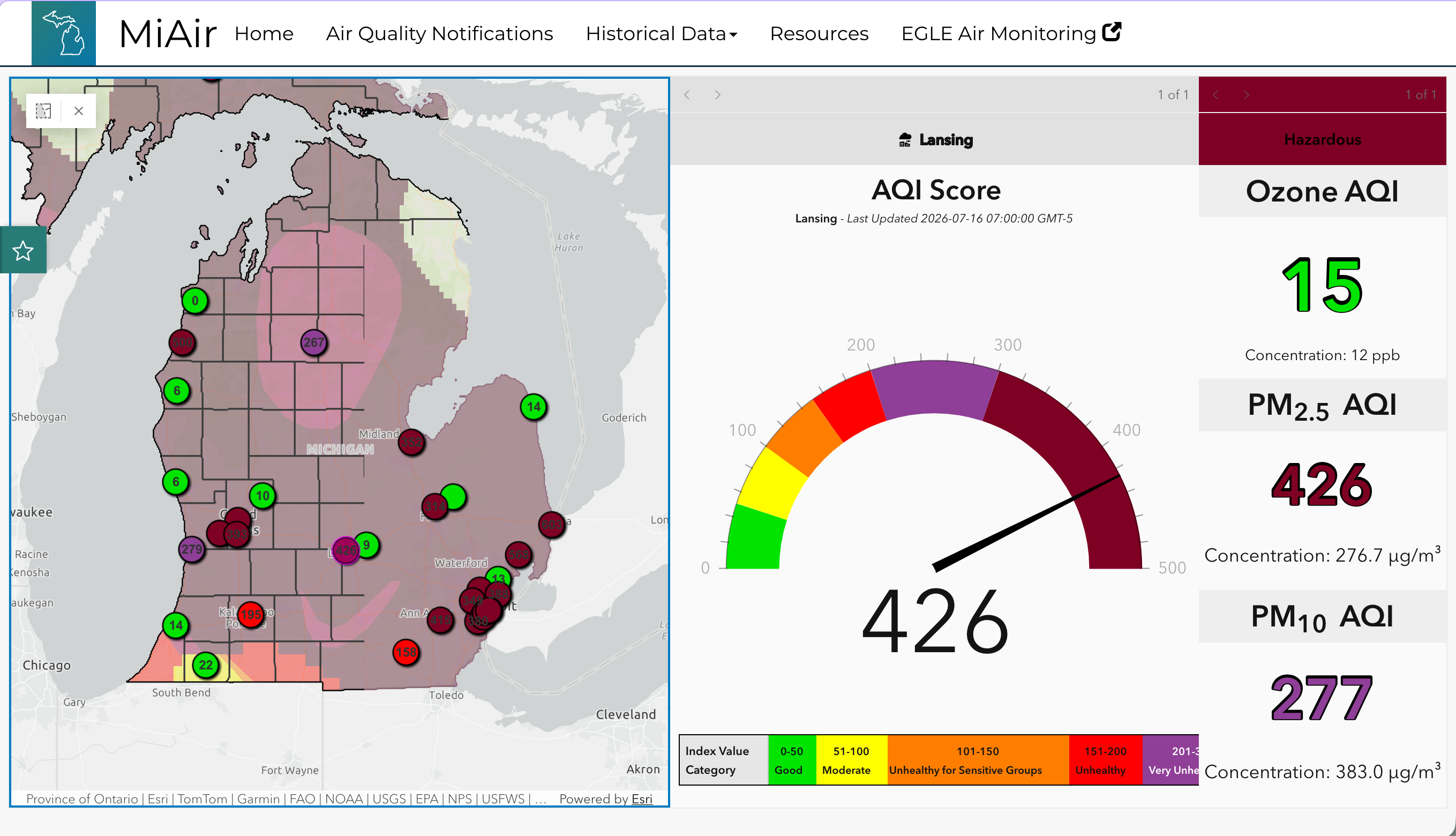Select the map marker showing 267

point(314,342)
